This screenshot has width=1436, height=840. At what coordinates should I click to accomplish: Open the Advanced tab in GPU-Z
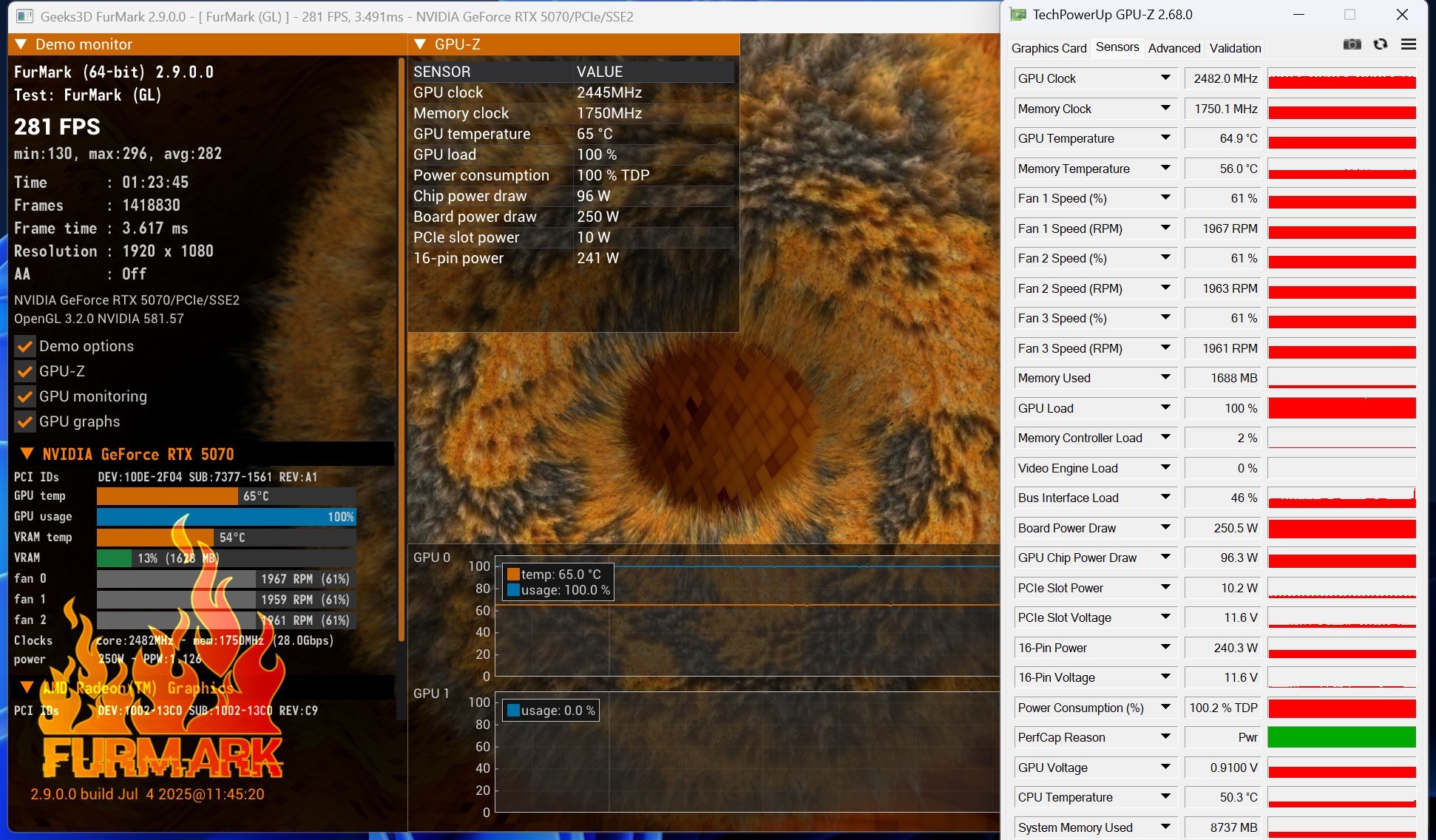(1173, 48)
